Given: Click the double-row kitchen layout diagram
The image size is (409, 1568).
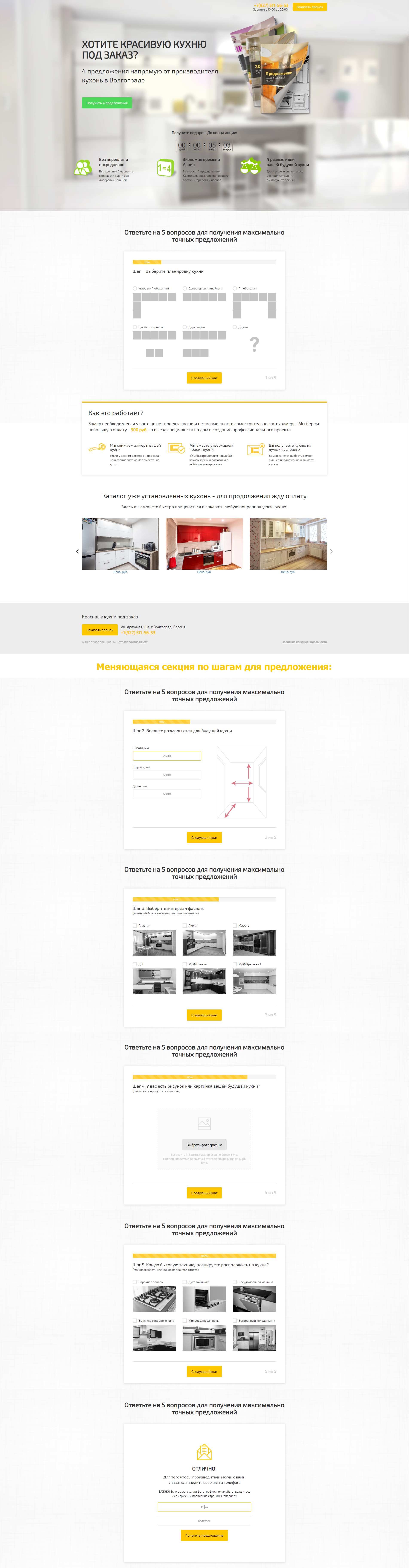Looking at the screenshot, I should pyautogui.click(x=204, y=344).
